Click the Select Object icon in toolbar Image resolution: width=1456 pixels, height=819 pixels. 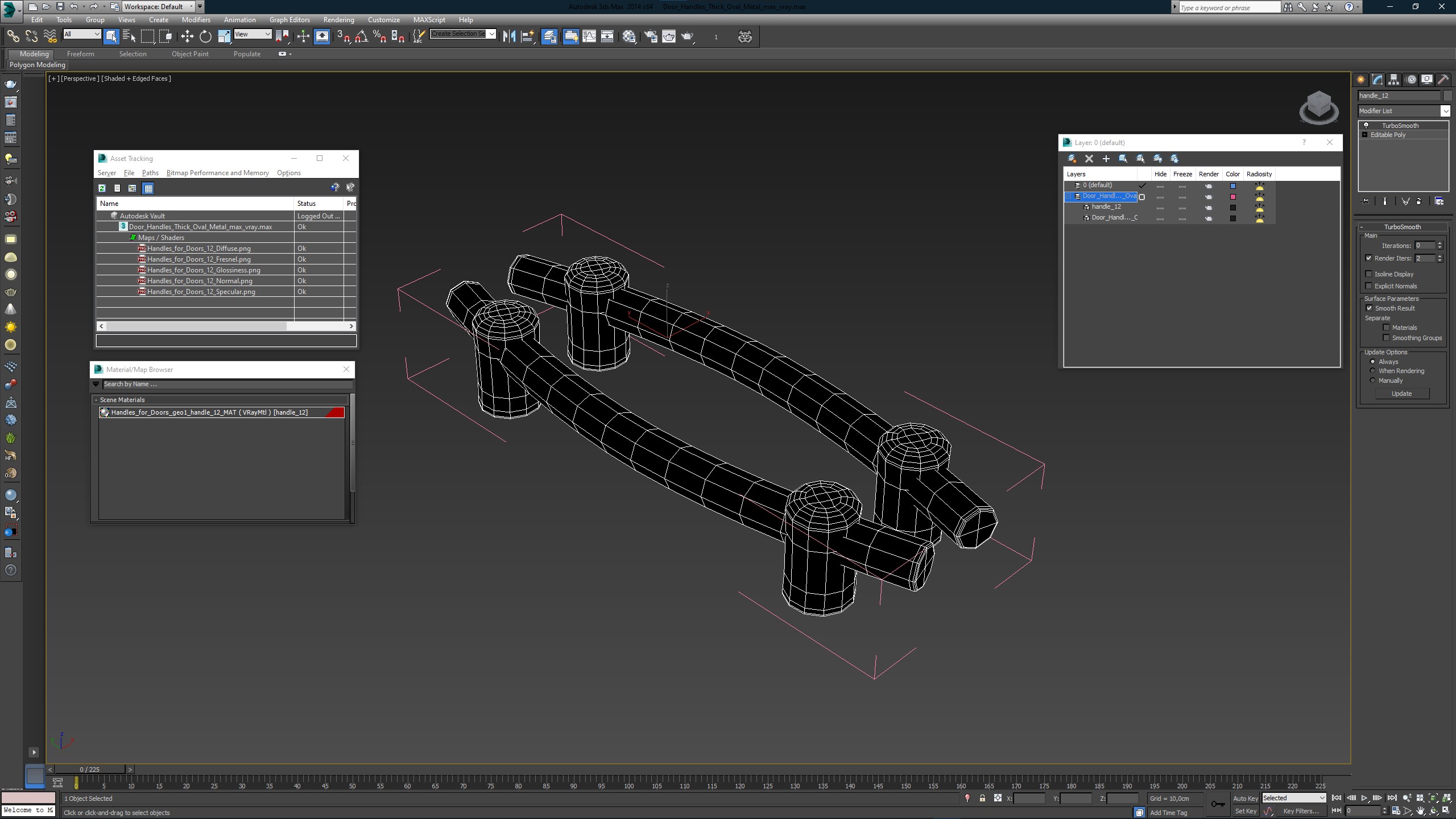pos(111,36)
